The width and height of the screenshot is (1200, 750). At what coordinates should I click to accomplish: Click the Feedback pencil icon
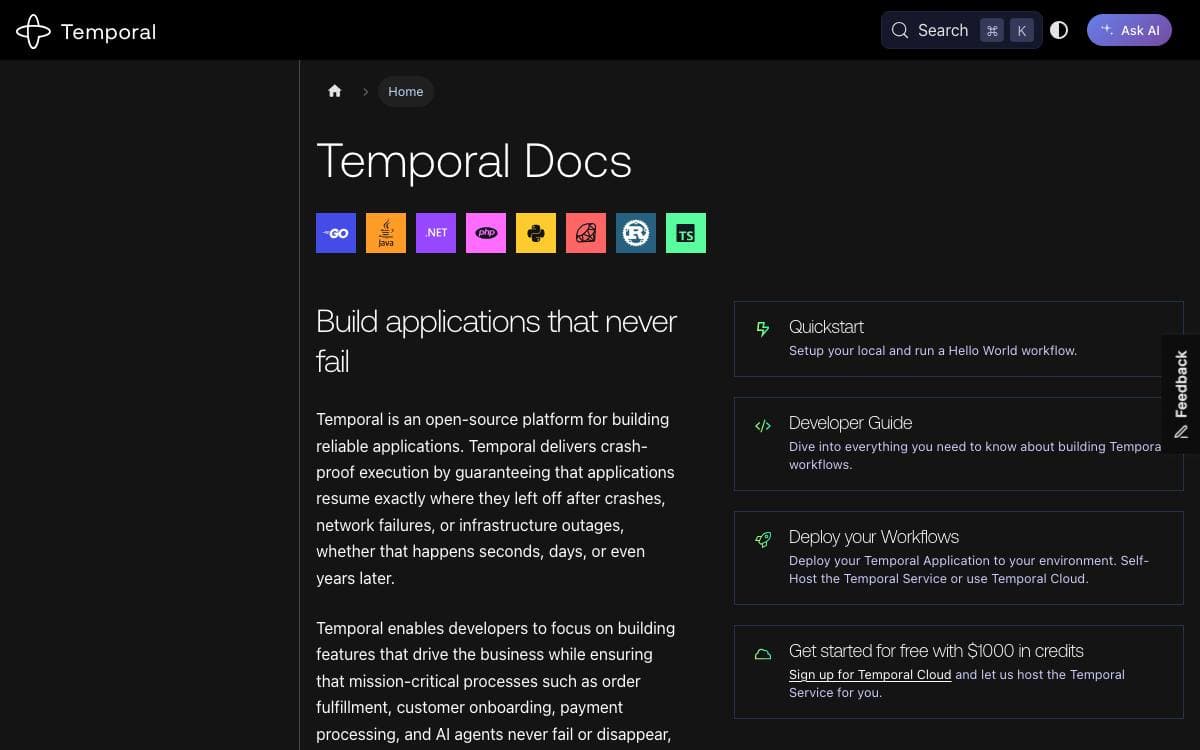pos(1181,432)
